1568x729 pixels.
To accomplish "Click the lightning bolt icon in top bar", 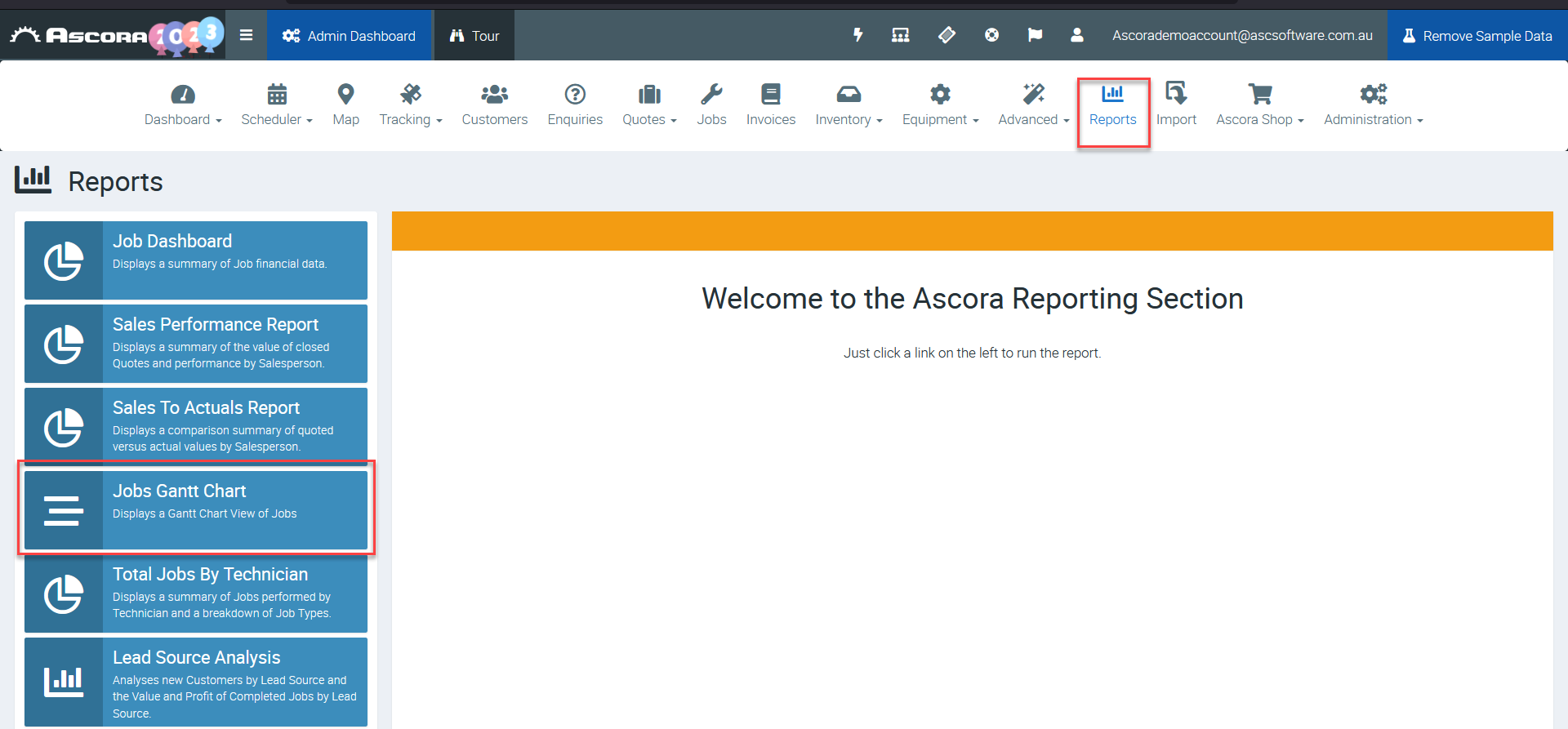I will [x=857, y=35].
